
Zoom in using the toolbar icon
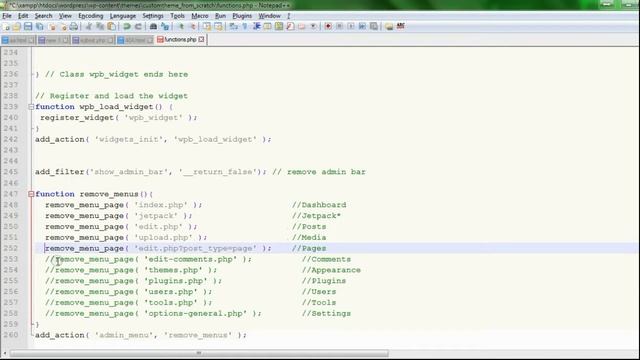click(x=181, y=27)
